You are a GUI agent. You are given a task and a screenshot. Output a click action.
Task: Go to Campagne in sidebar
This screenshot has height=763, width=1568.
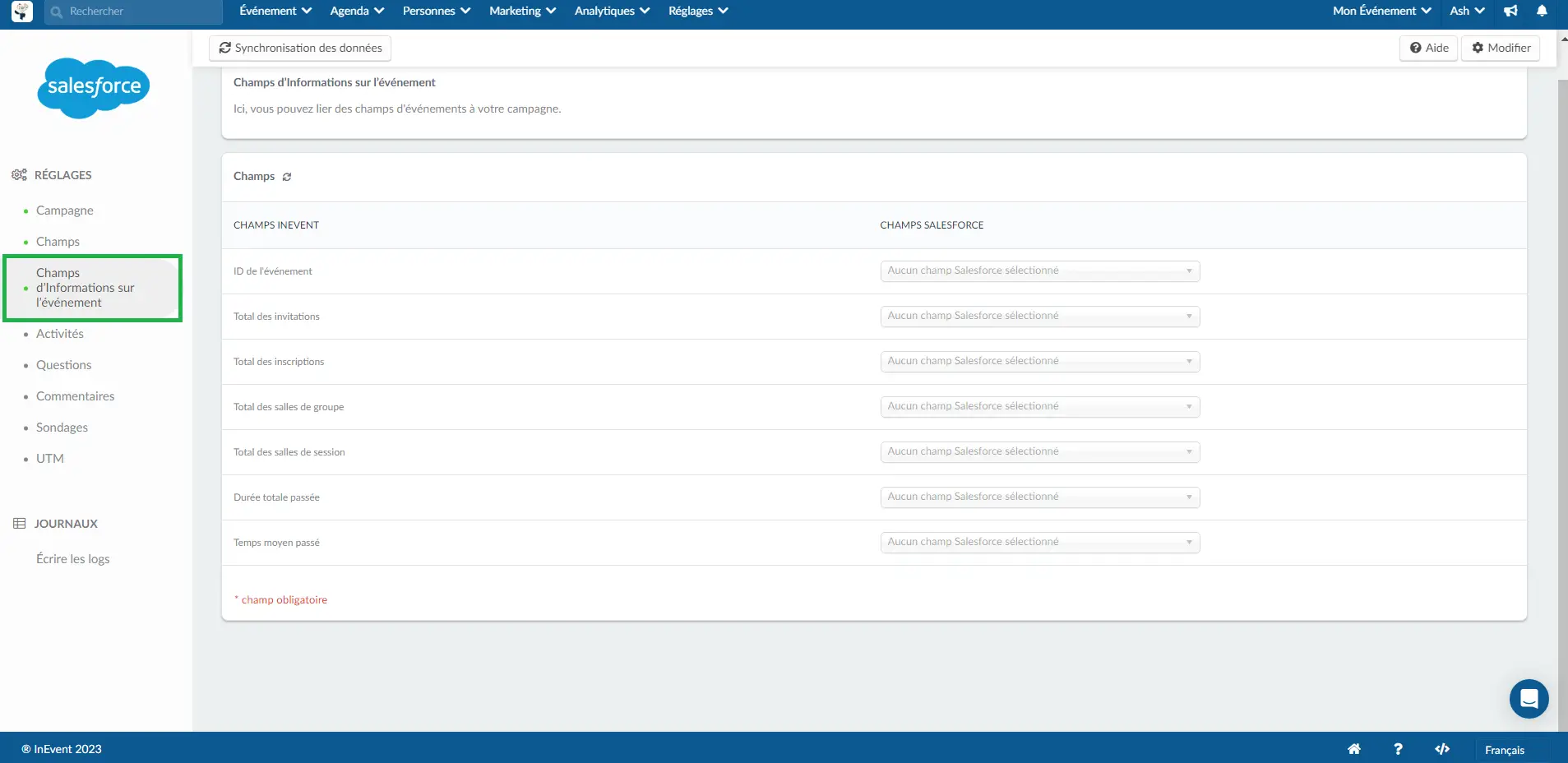(x=65, y=210)
